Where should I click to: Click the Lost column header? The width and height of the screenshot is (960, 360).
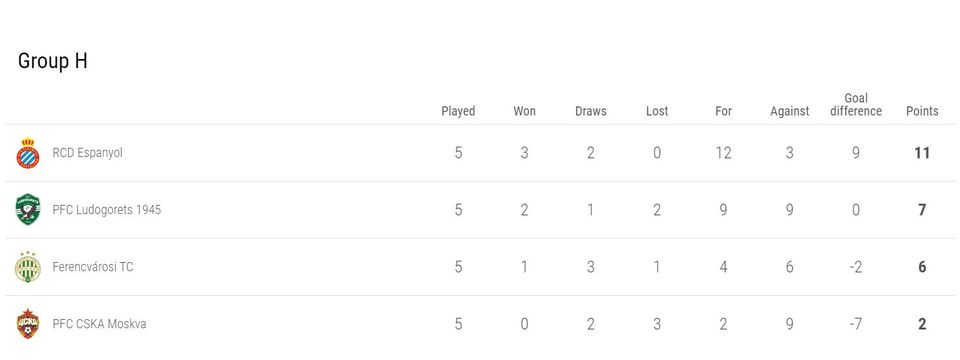click(x=657, y=111)
